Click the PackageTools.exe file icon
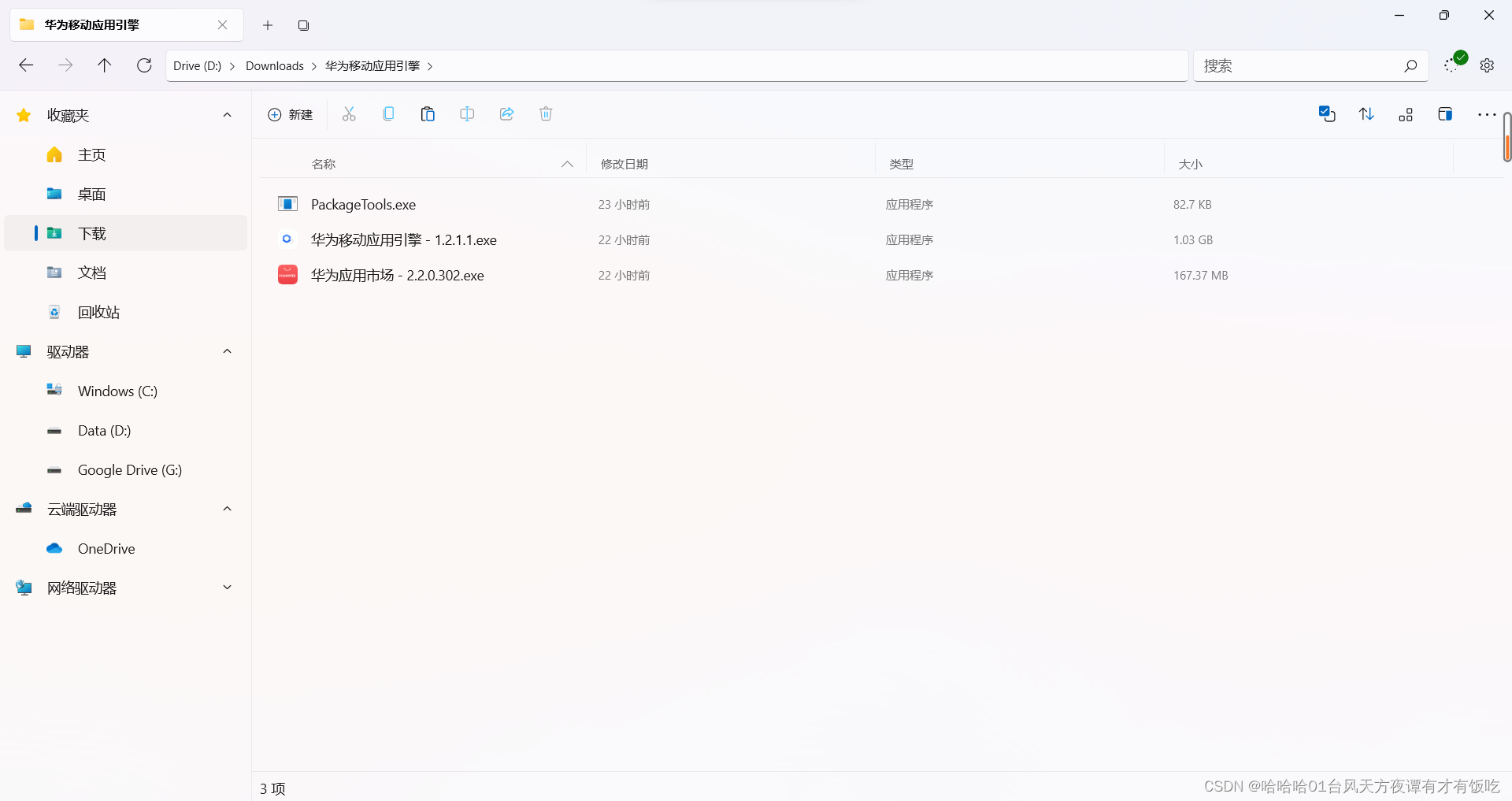1512x801 pixels. pyautogui.click(x=287, y=204)
